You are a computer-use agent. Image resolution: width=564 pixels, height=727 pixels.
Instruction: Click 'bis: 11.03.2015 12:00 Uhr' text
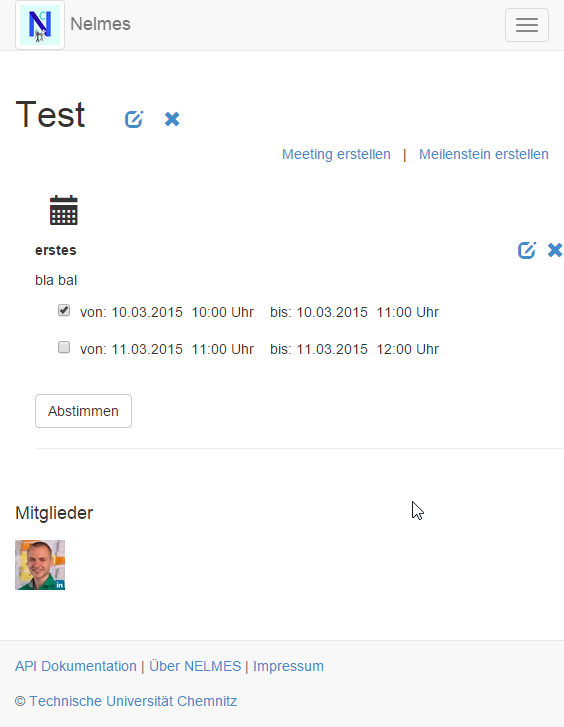pos(354,349)
